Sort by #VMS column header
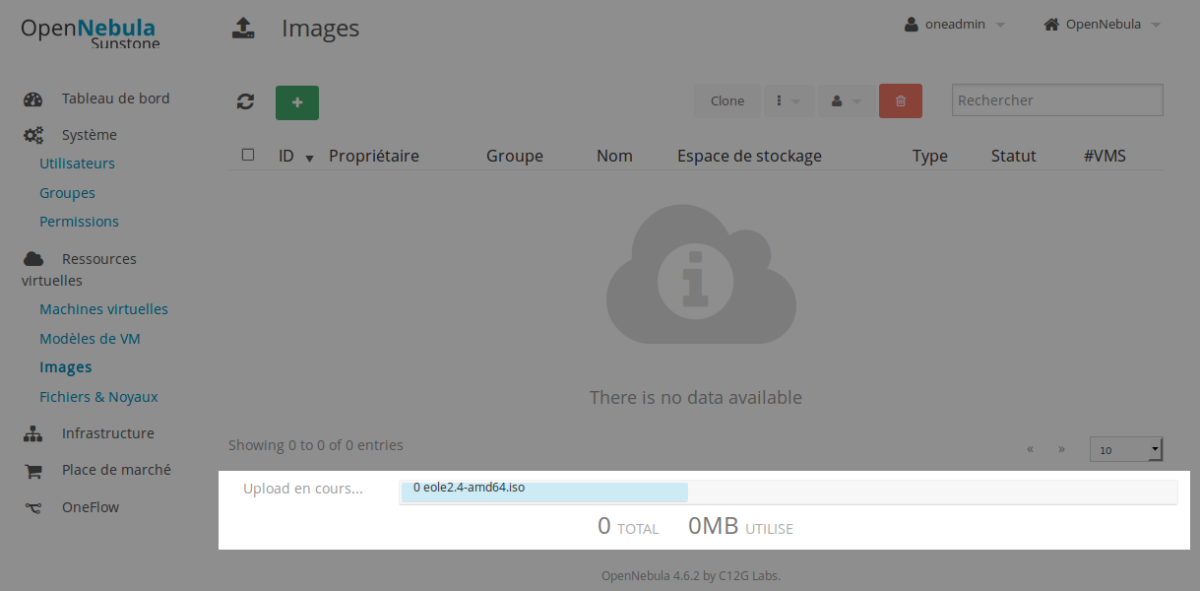This screenshot has height=591, width=1200. tap(1105, 156)
